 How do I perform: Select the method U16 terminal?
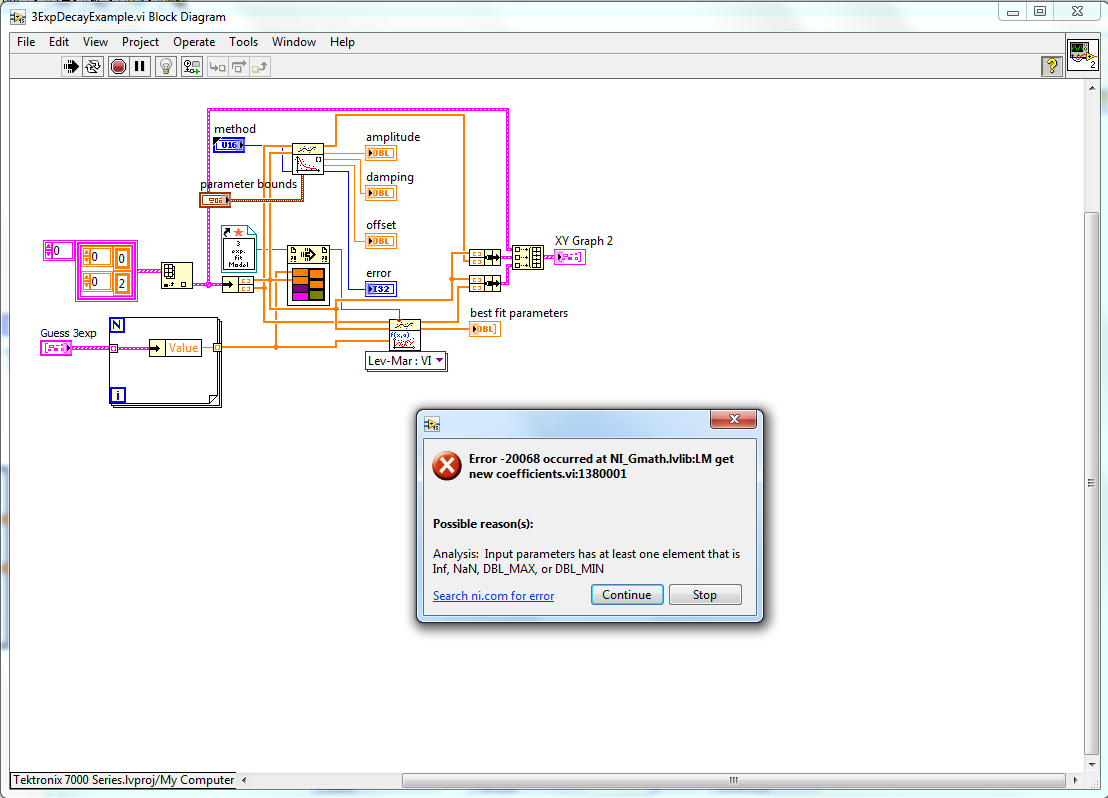click(x=229, y=145)
